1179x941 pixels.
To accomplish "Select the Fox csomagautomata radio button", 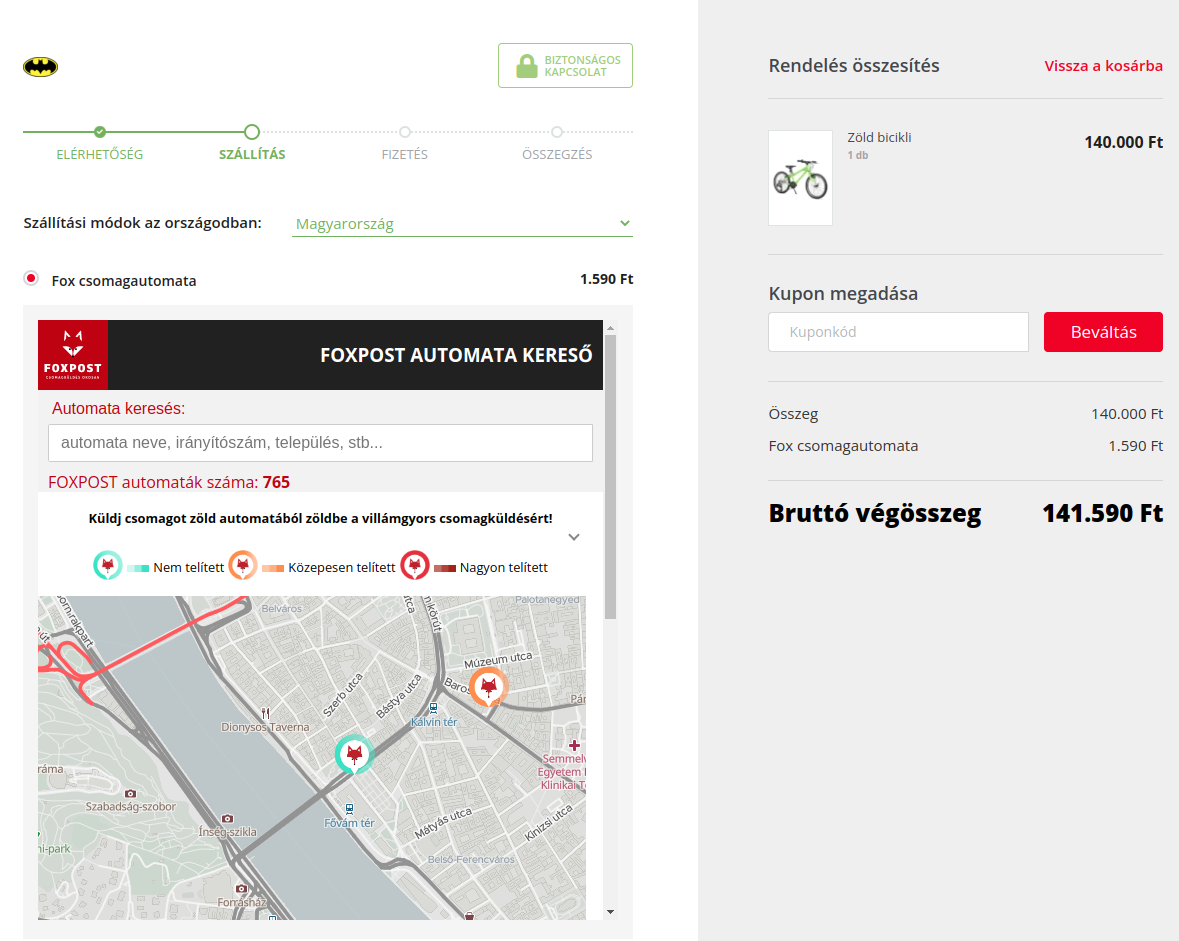I will [x=31, y=279].
